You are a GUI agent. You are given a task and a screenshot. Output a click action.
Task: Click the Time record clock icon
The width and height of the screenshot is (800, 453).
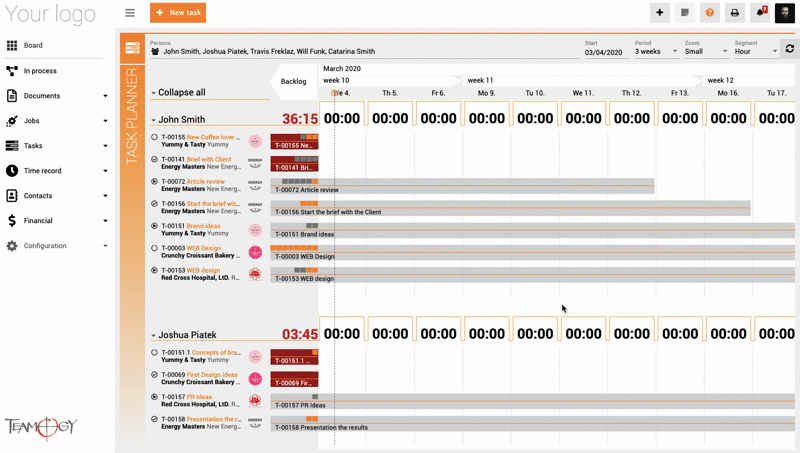[12, 170]
